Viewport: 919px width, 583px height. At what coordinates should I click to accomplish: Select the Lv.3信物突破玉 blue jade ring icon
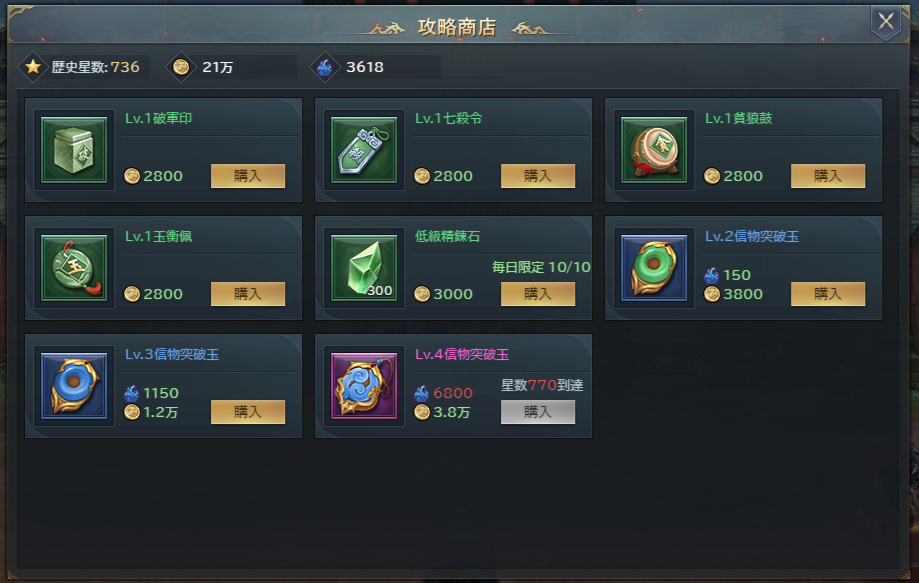pyautogui.click(x=74, y=386)
